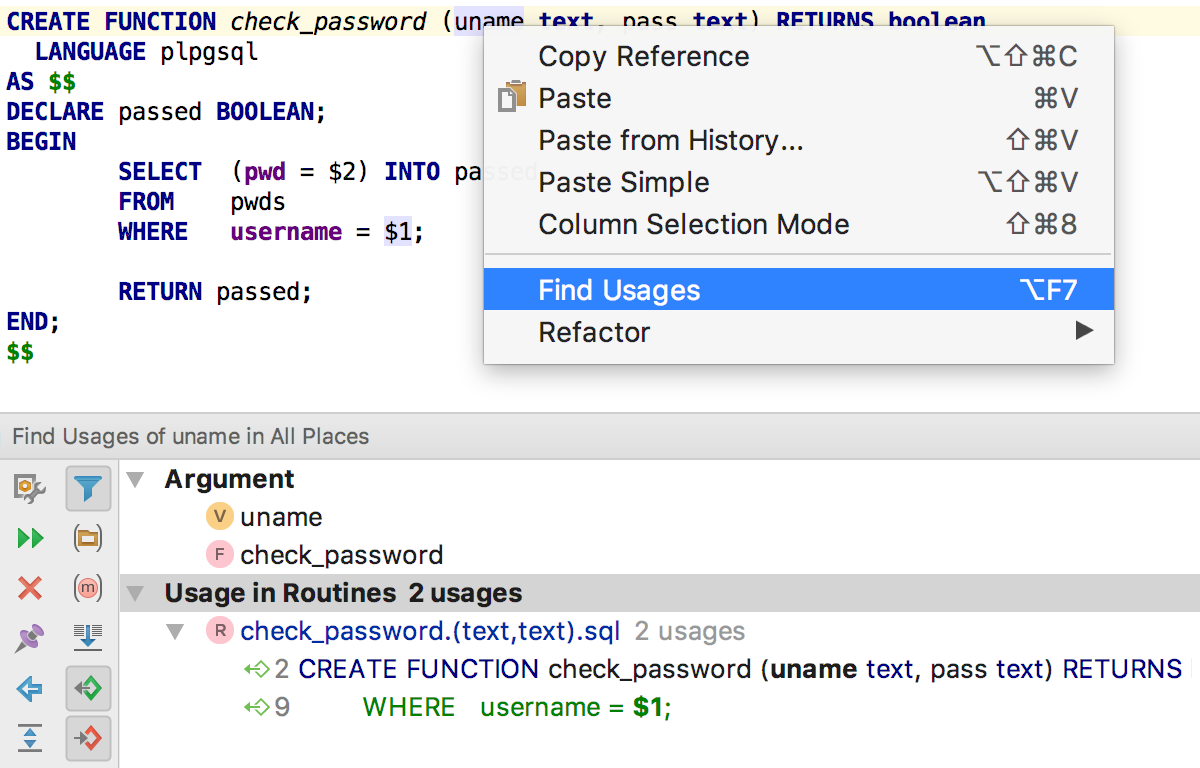
Task: Click the blue autoscroll to source icon
Action: pyautogui.click(x=88, y=639)
